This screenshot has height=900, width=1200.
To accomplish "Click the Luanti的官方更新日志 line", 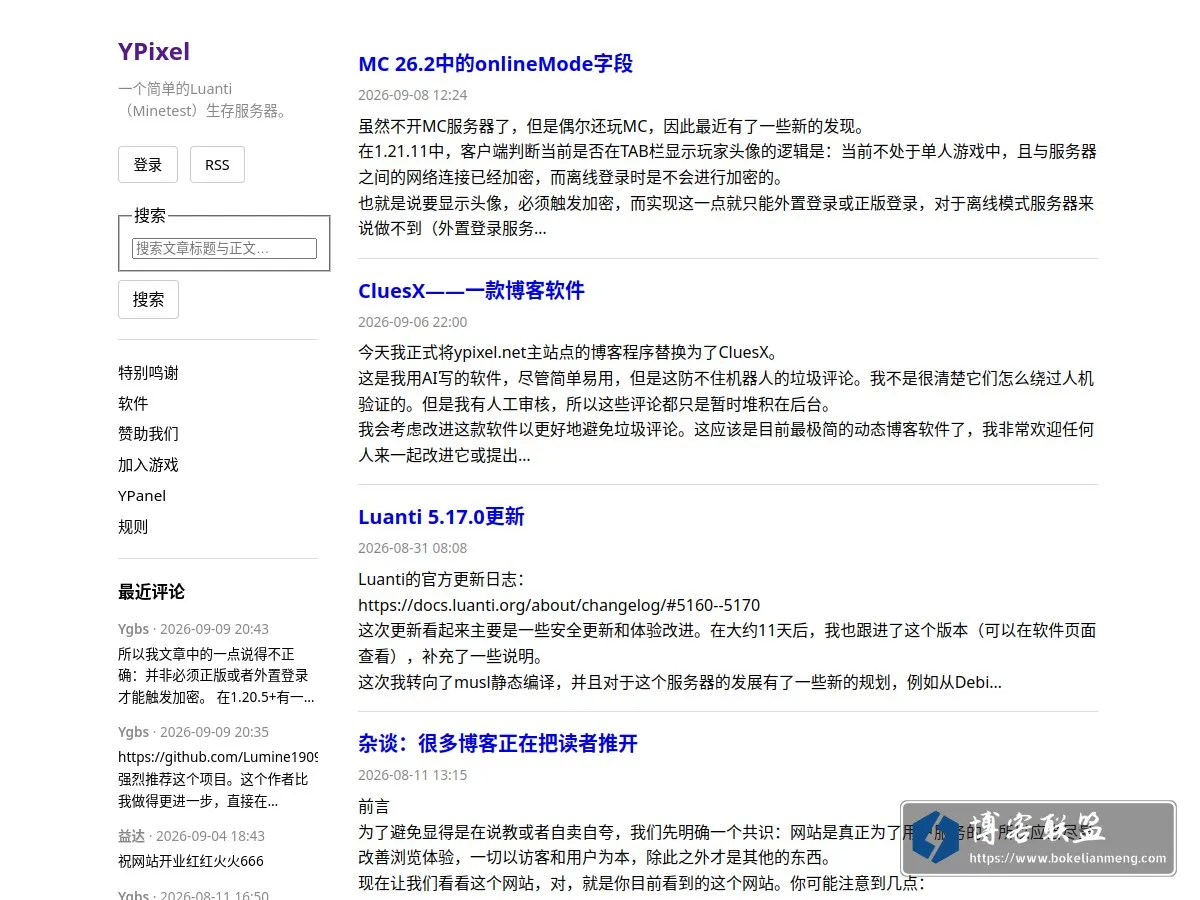I will [x=440, y=579].
